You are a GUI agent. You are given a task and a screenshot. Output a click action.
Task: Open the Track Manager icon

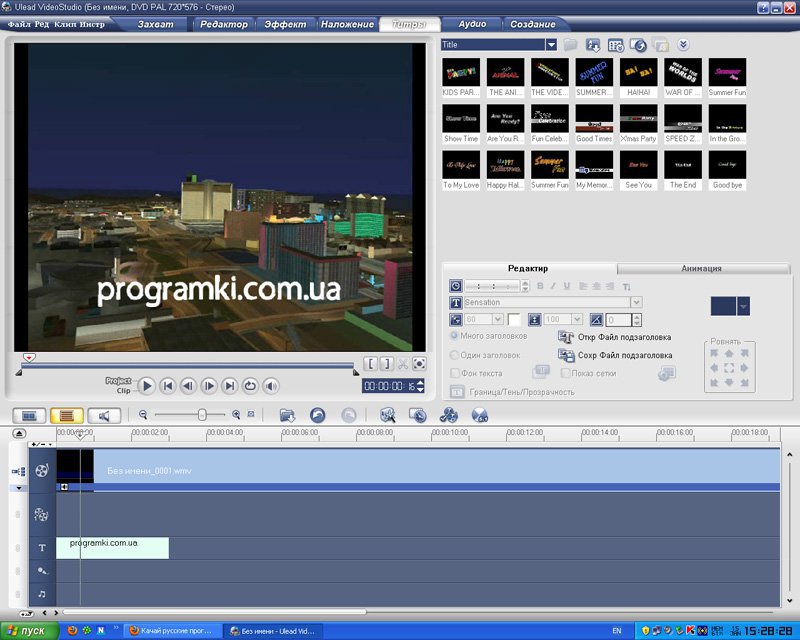coord(448,415)
